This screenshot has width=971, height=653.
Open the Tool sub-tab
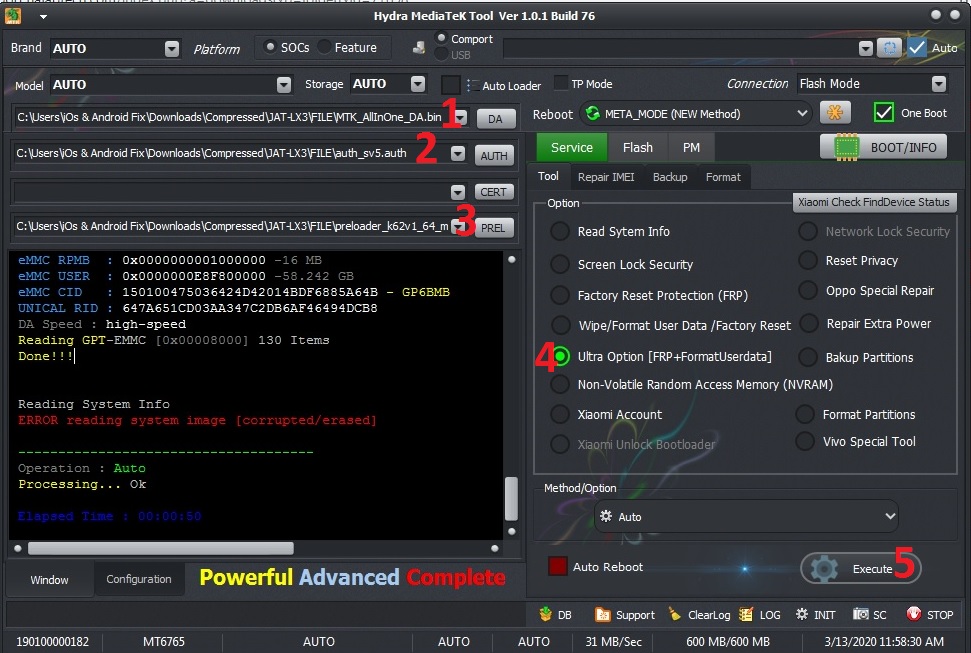pos(548,177)
